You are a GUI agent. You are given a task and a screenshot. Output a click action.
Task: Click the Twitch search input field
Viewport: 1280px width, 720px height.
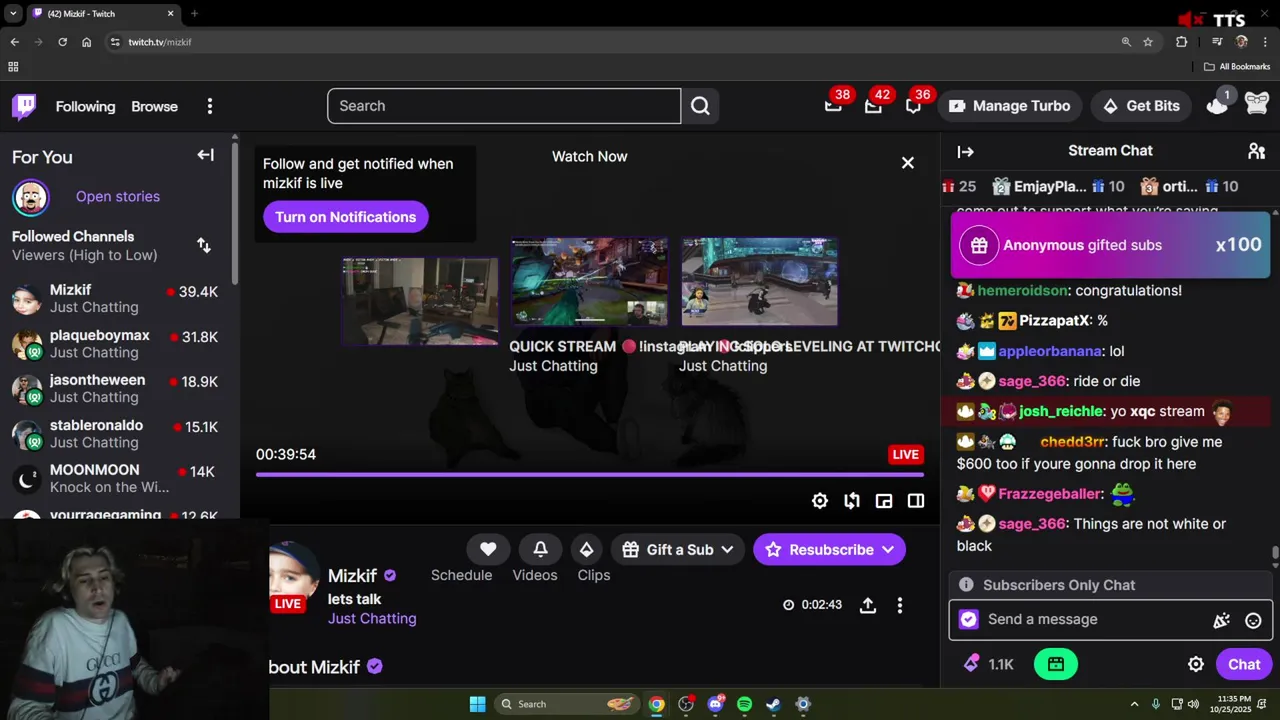coord(504,106)
